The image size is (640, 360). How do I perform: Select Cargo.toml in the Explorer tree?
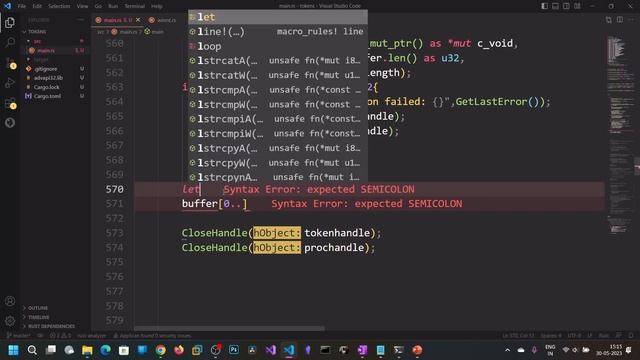click(x=55, y=96)
